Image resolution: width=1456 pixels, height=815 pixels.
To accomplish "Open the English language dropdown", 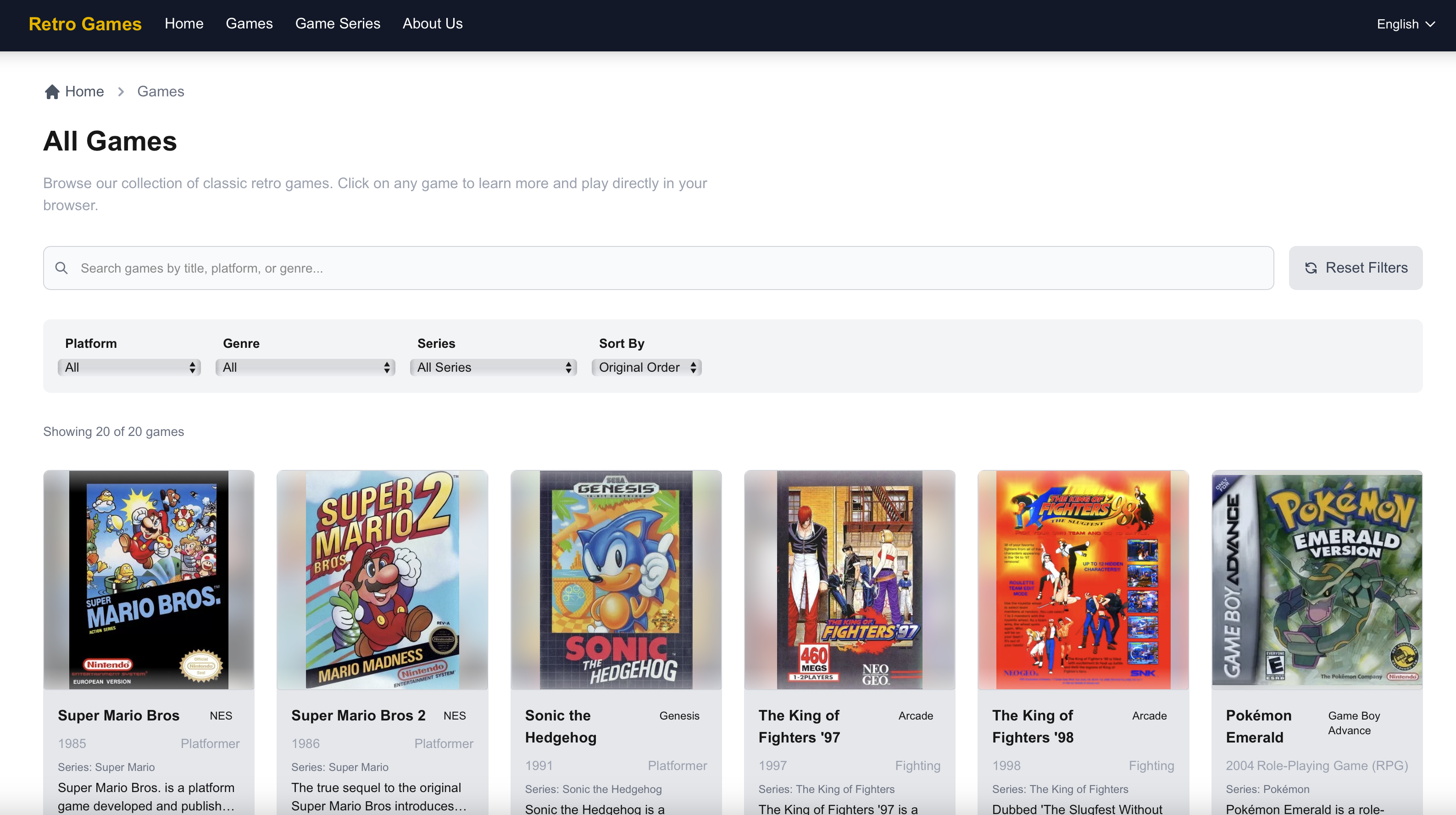I will tap(1405, 24).
